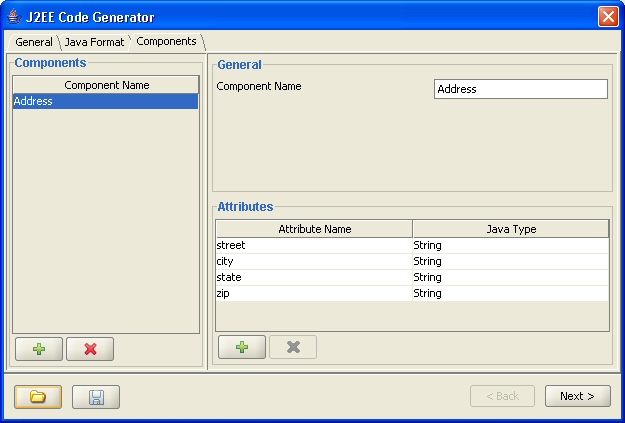This screenshot has width=625, height=423.
Task: Open project using the folder icon button
Action: pos(38,397)
